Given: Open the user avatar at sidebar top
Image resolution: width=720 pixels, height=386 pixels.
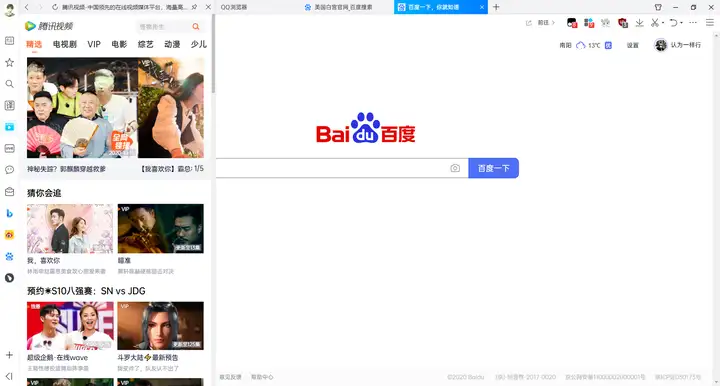Looking at the screenshot, I should point(9,9).
